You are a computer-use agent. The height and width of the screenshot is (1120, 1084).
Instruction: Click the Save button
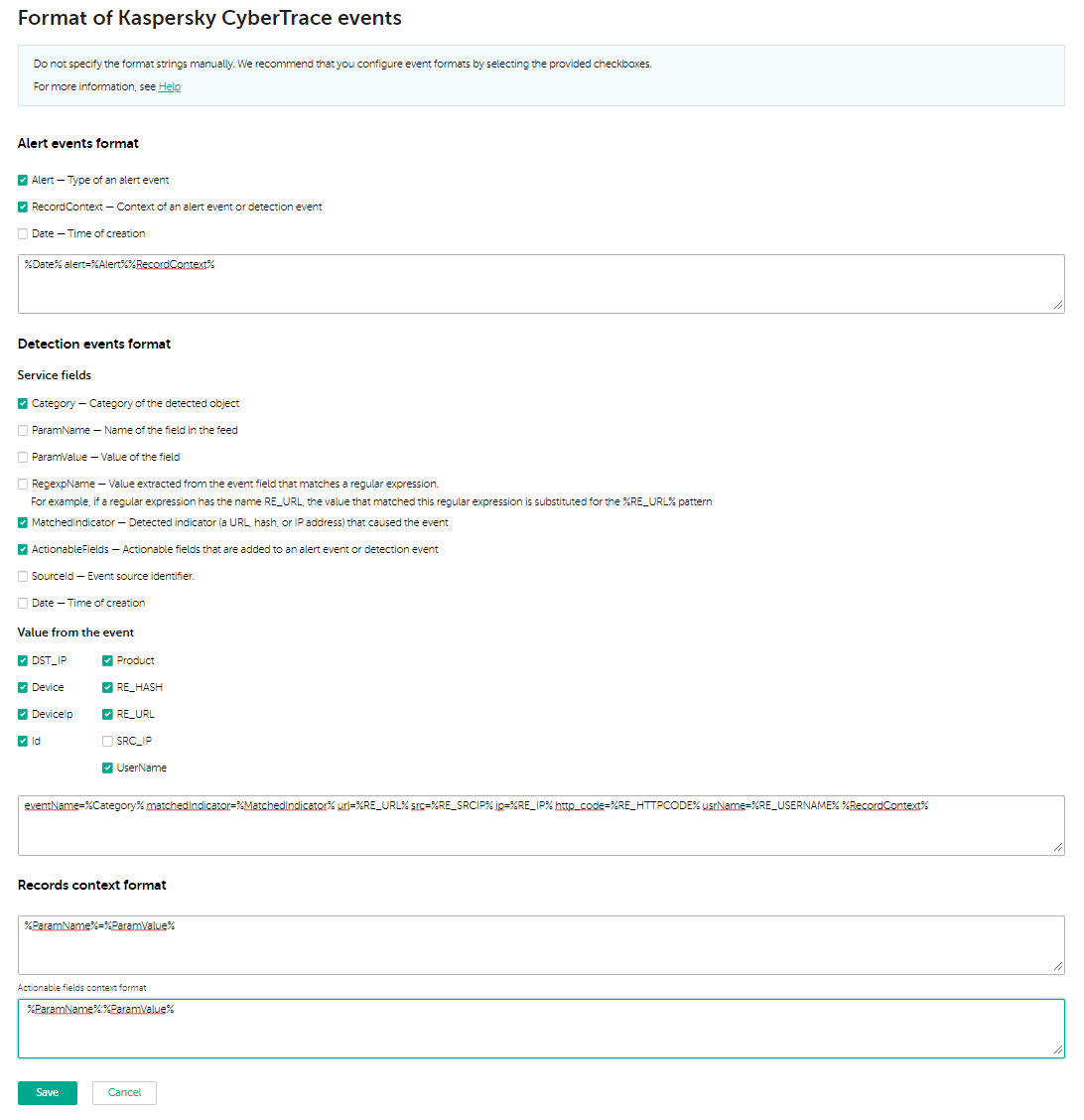[48, 1093]
